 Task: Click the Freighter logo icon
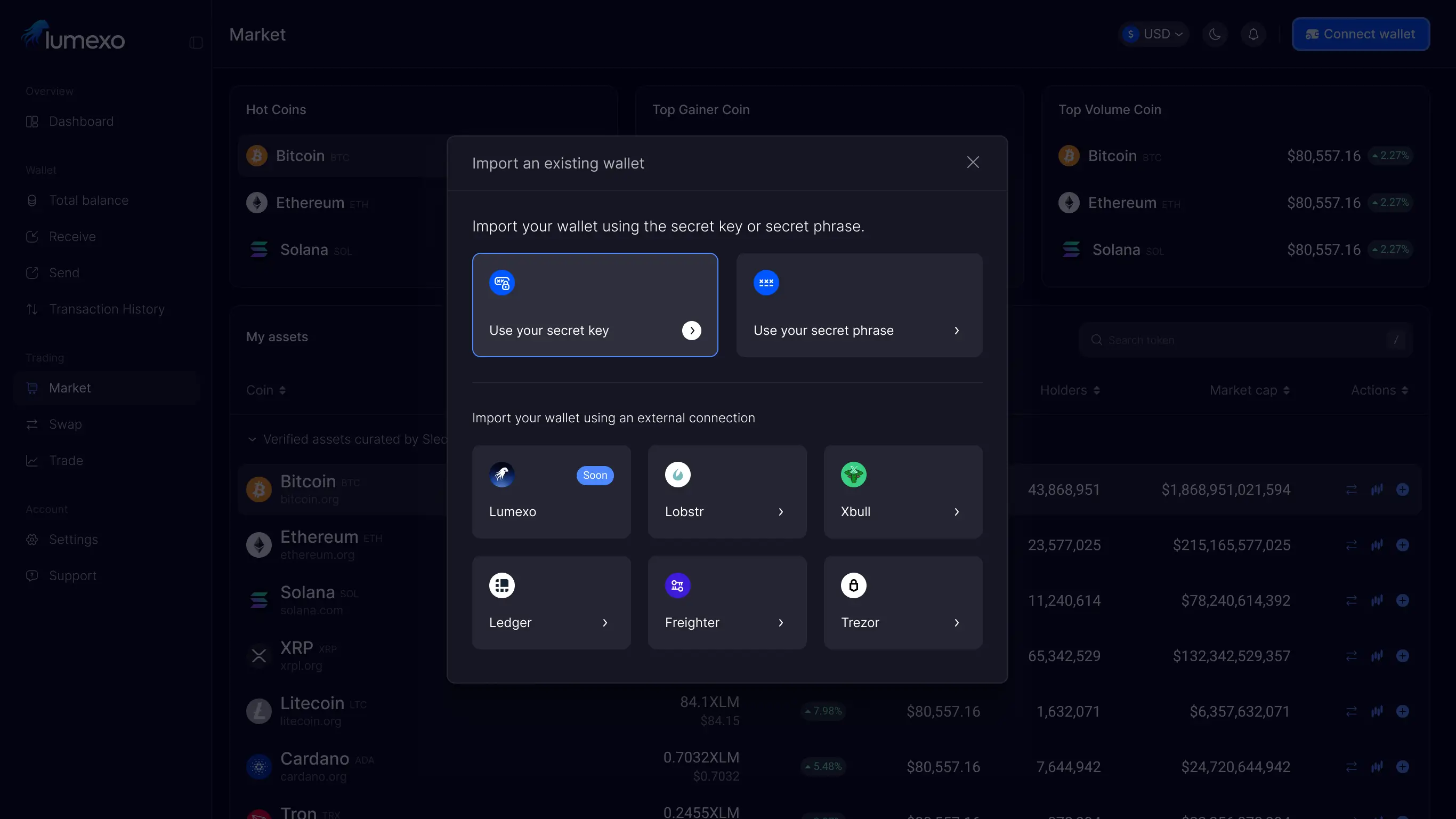point(678,585)
